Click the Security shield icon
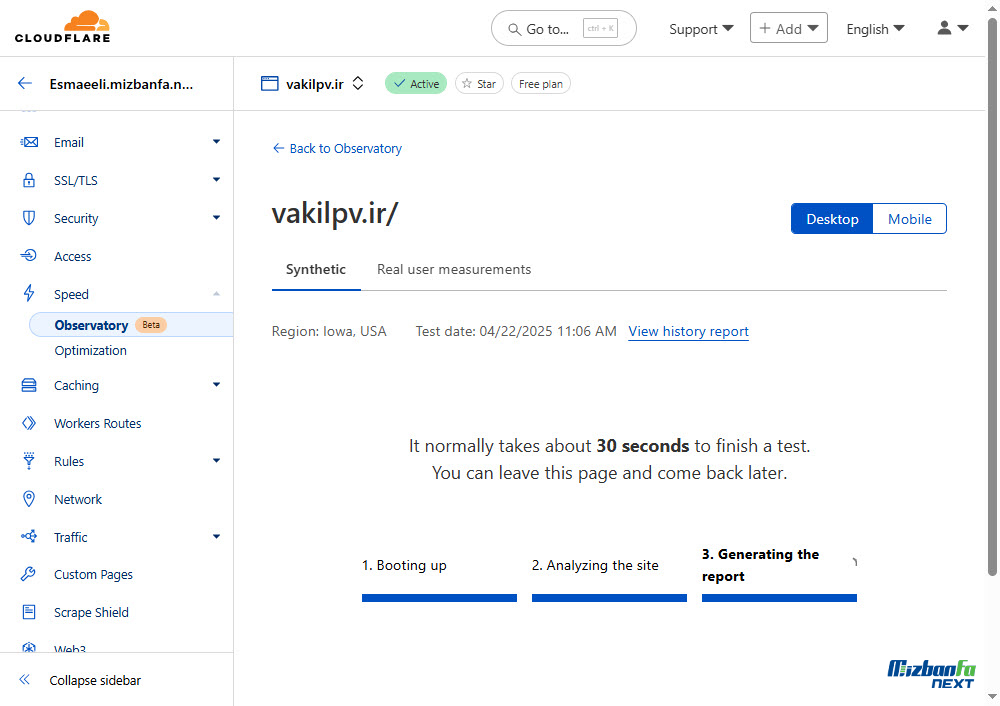 29,218
